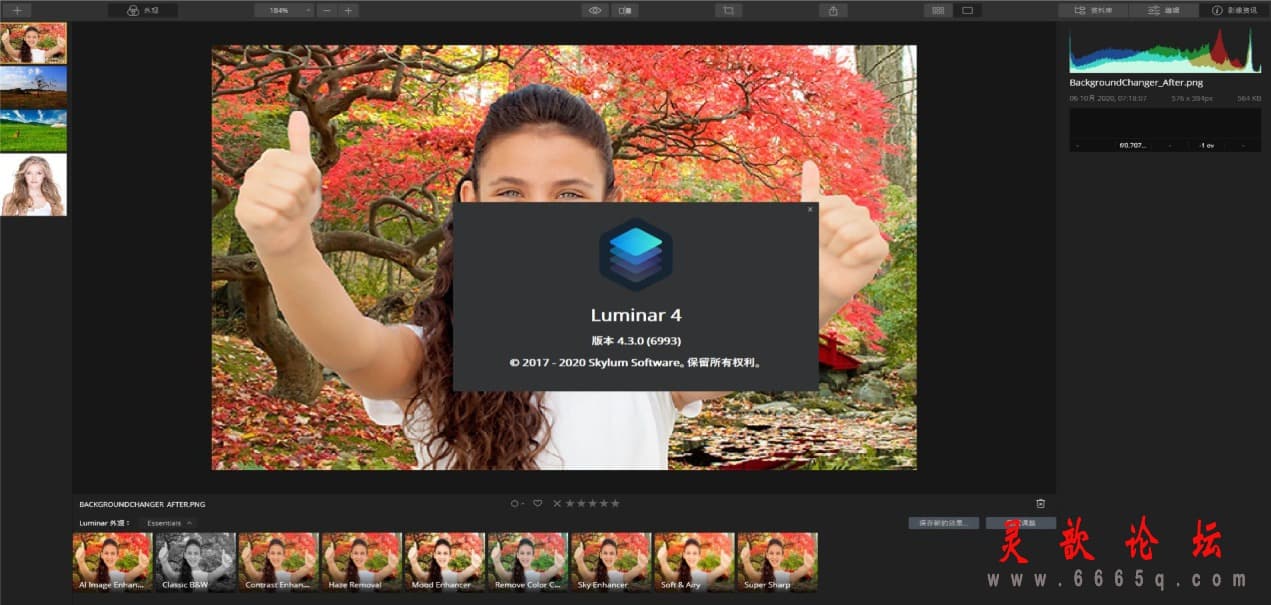This screenshot has width=1271, height=605.
Task: Open the Edit tab (编辑)
Action: click(1163, 10)
